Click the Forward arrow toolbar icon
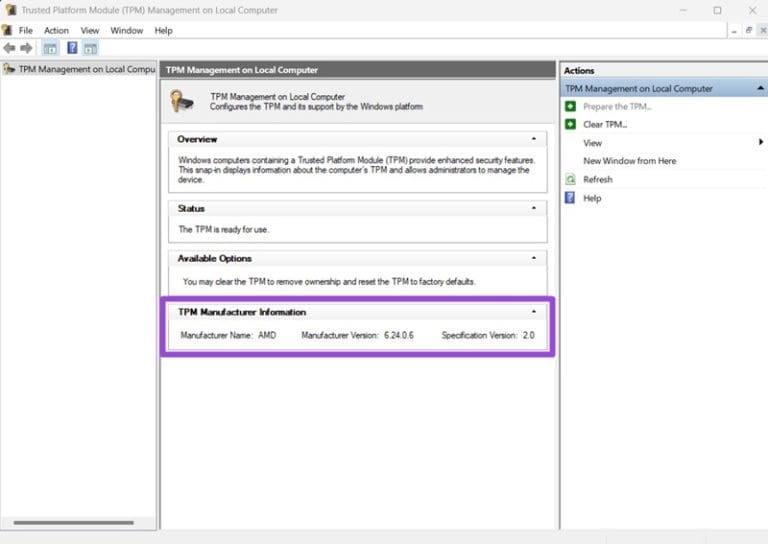The height and width of the screenshot is (544, 768). [x=26, y=48]
